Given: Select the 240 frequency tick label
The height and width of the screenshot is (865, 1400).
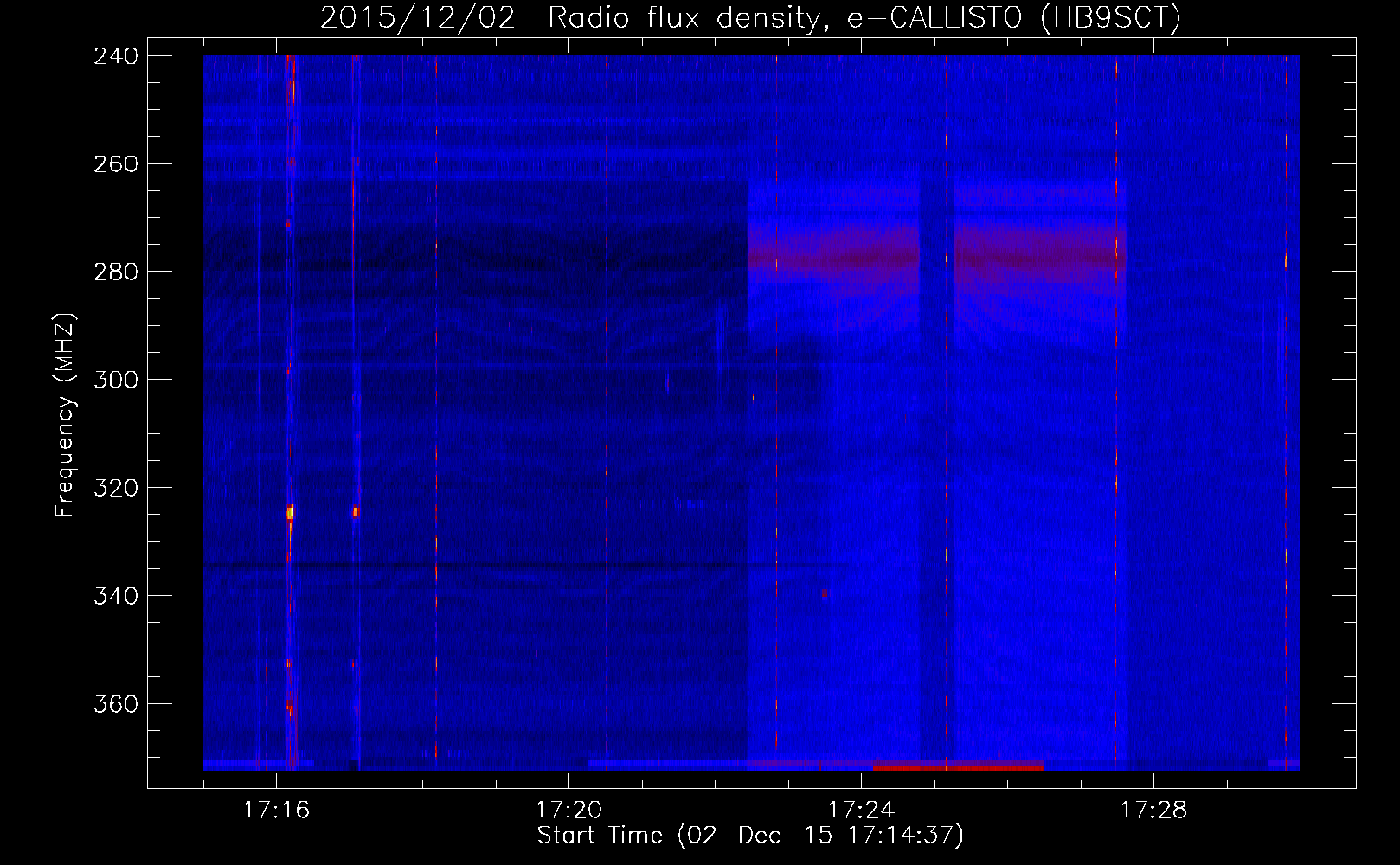Looking at the screenshot, I should pos(115,55).
